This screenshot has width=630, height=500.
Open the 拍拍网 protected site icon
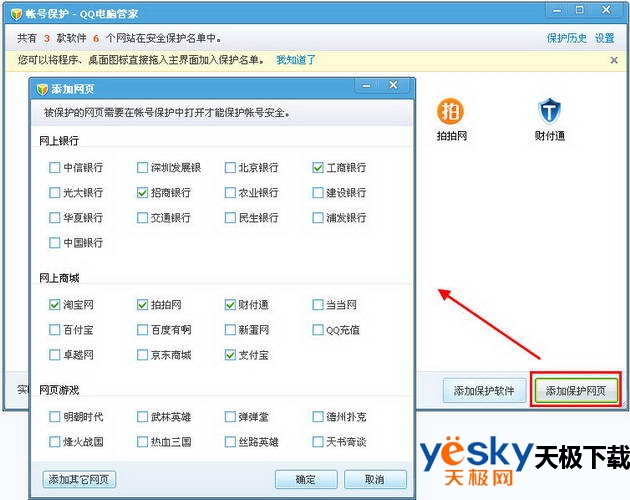[x=451, y=111]
